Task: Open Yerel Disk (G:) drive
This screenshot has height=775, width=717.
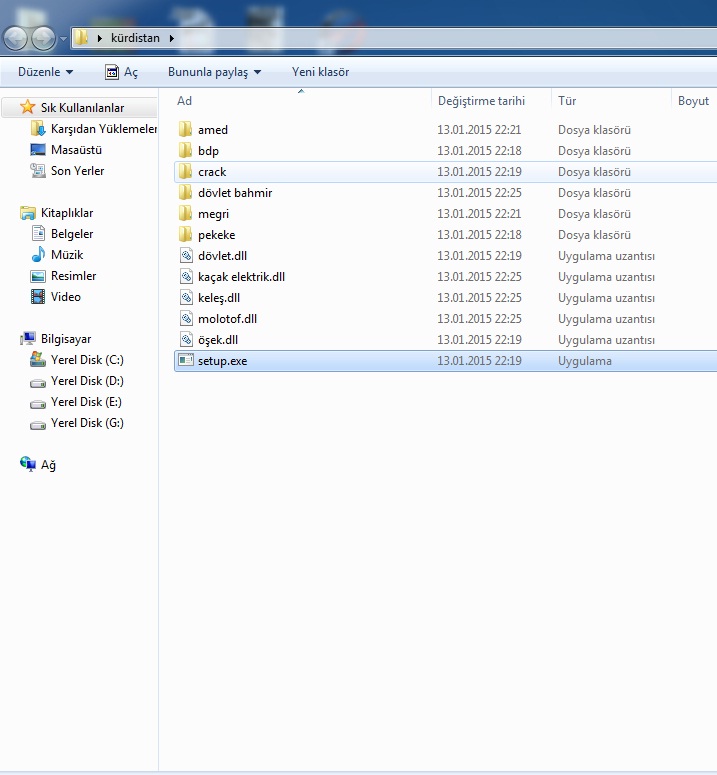Action: (x=77, y=423)
